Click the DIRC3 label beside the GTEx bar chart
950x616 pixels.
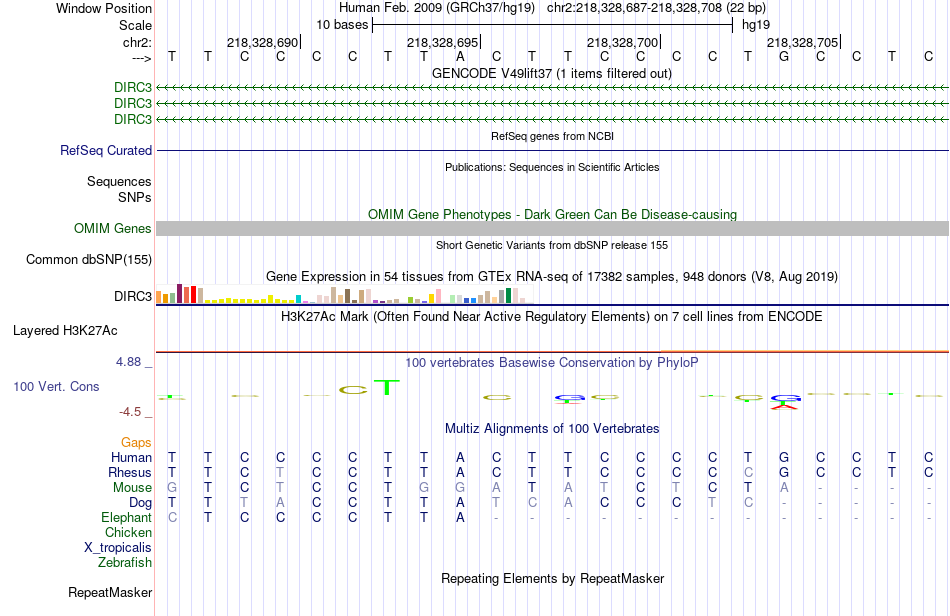tap(133, 296)
